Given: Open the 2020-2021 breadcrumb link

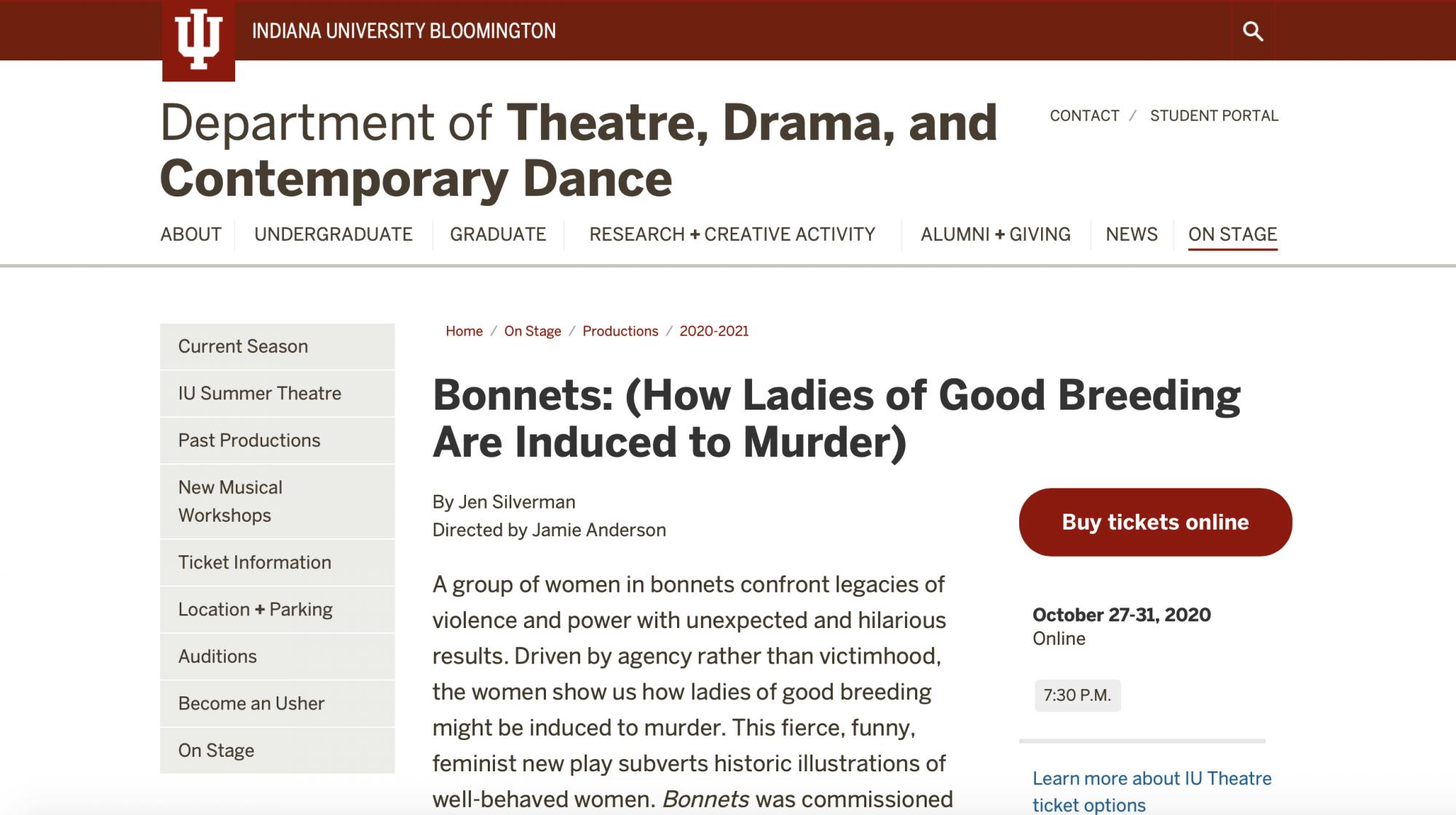Looking at the screenshot, I should click(713, 331).
